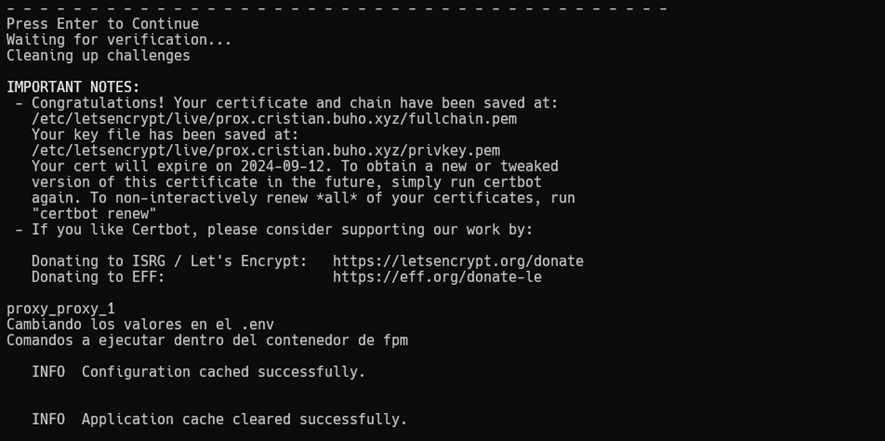885x441 pixels.
Task: Click the "Press Enter to Continue" line
Action: tap(102, 24)
